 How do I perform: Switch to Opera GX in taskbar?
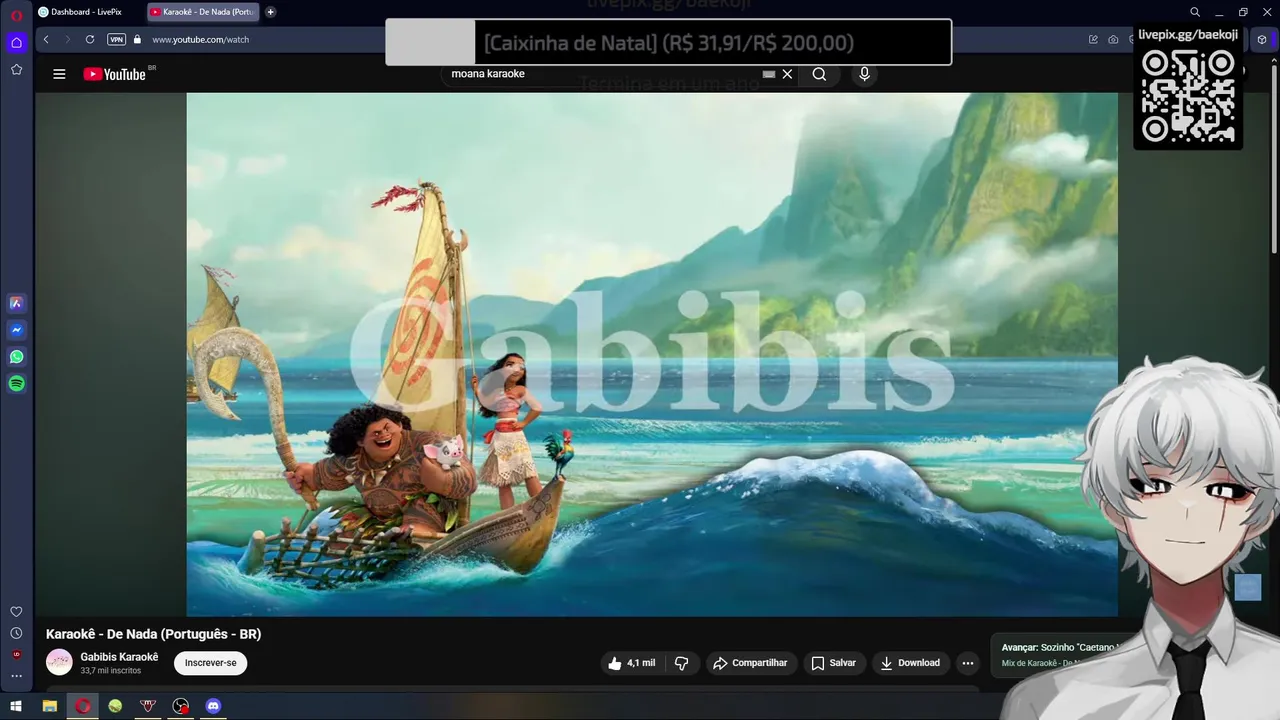[82, 706]
